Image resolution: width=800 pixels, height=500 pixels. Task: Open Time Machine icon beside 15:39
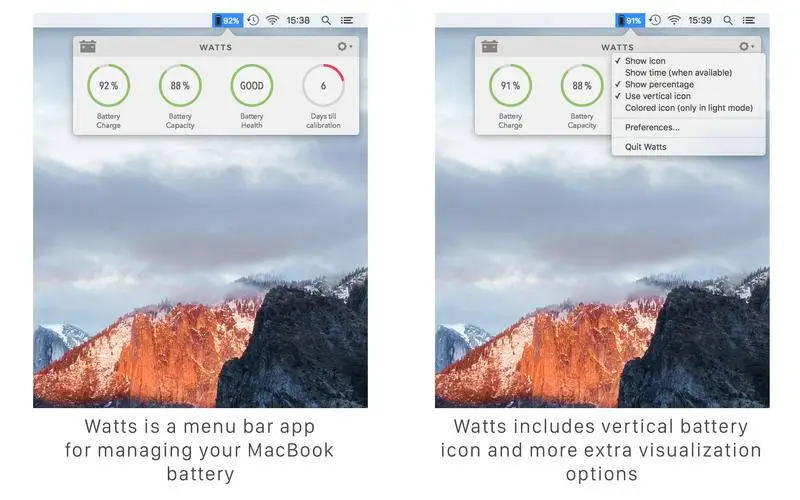point(655,20)
